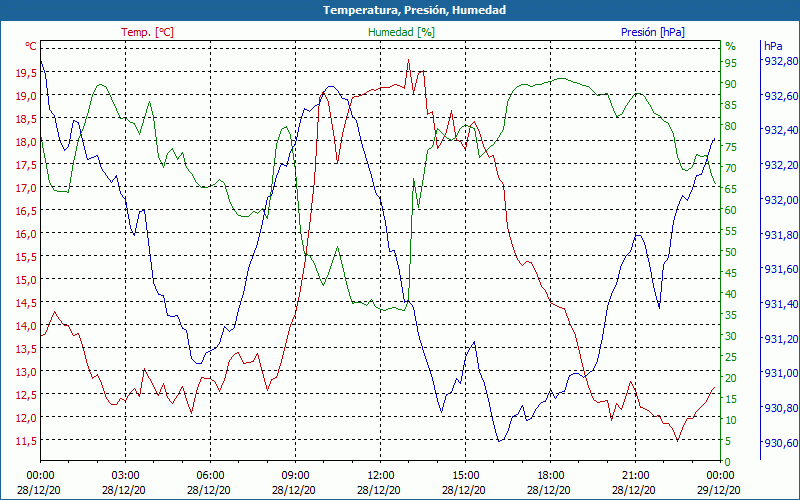Click the 931,40 pressure axis value
This screenshot has width=800, height=500.
[781, 304]
